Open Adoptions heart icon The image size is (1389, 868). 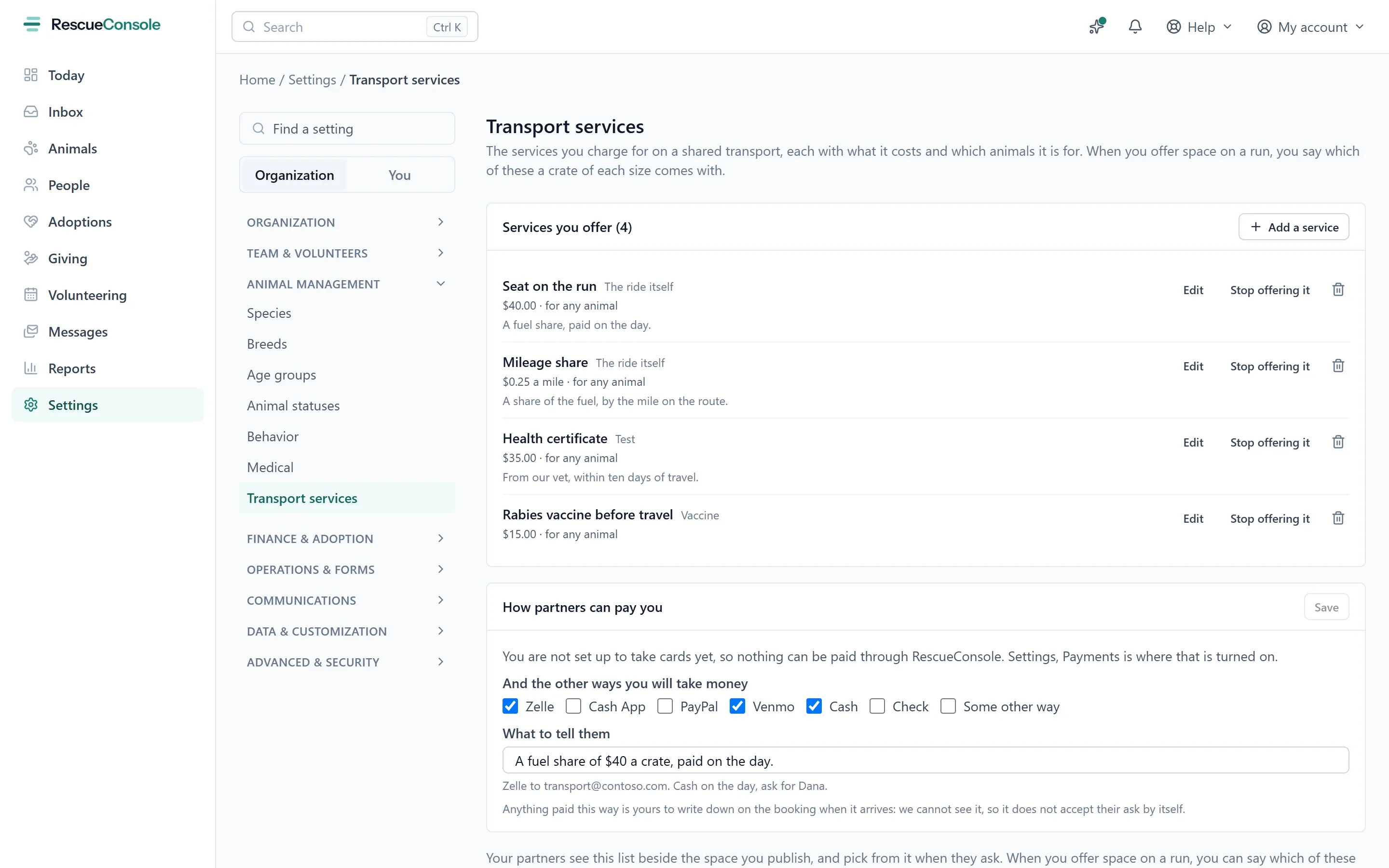click(x=31, y=222)
